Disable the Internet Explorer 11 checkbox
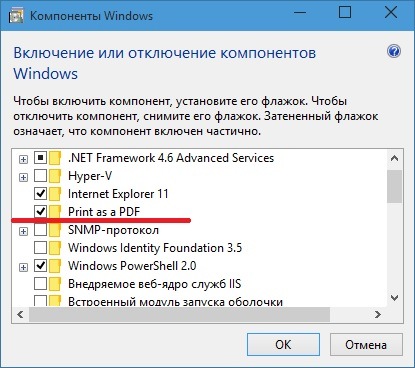415x368 pixels. click(41, 193)
